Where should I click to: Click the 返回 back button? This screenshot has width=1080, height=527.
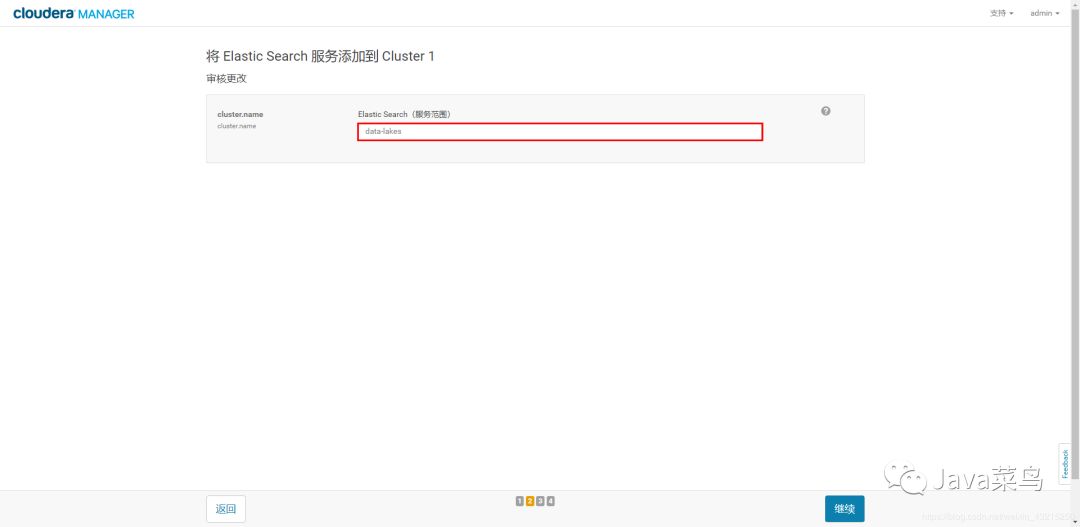click(x=226, y=509)
